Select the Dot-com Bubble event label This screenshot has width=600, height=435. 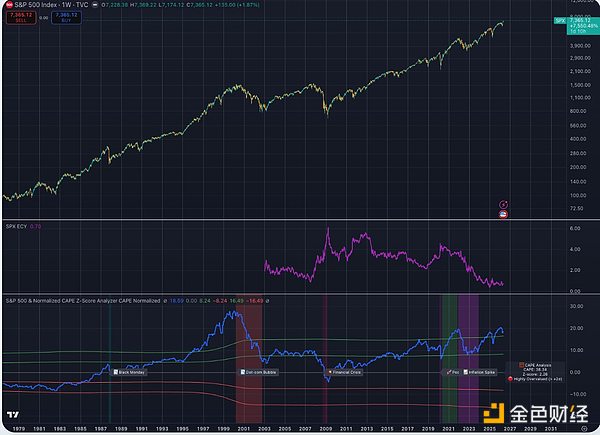click(259, 372)
